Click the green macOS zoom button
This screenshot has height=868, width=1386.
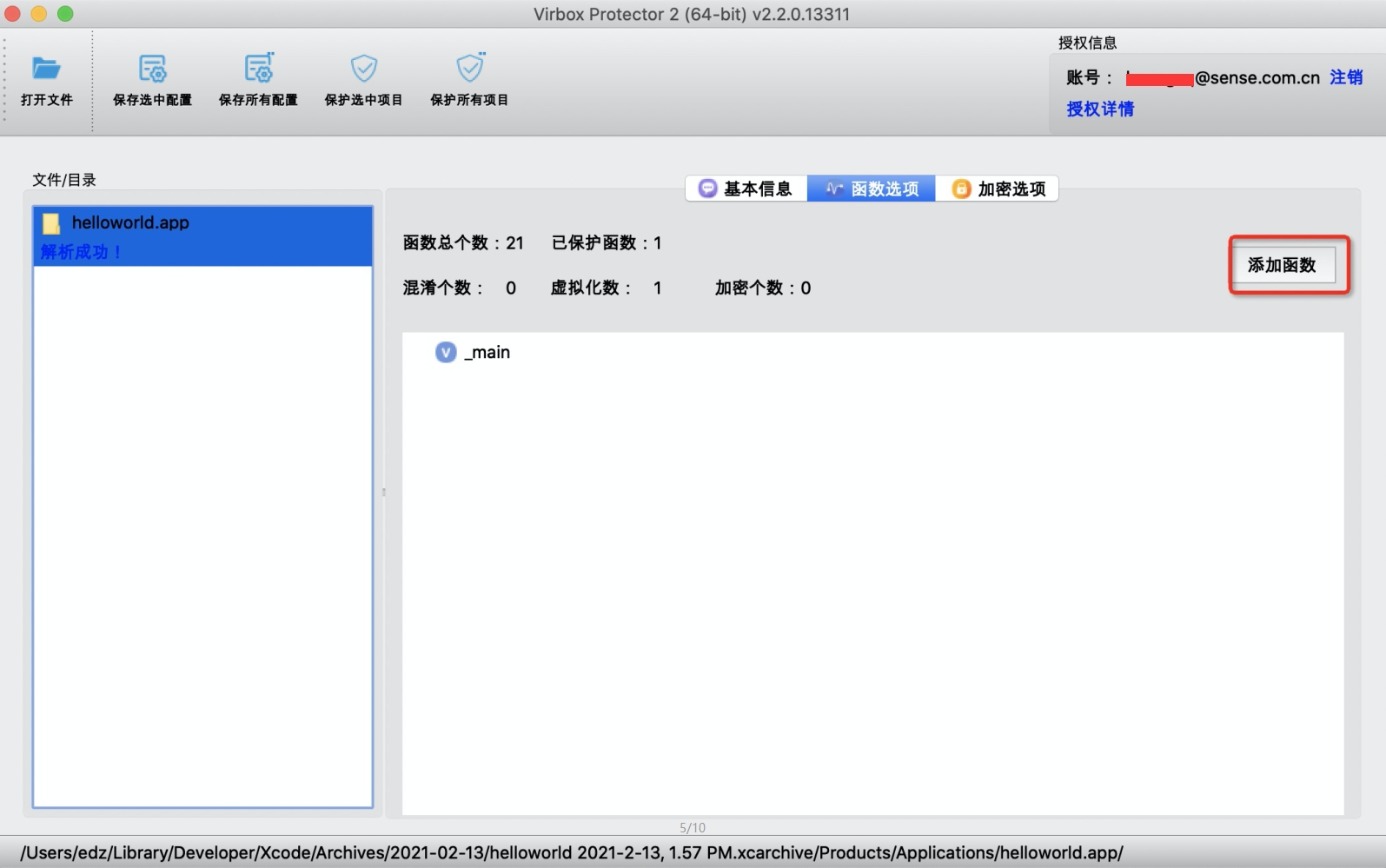click(65, 14)
